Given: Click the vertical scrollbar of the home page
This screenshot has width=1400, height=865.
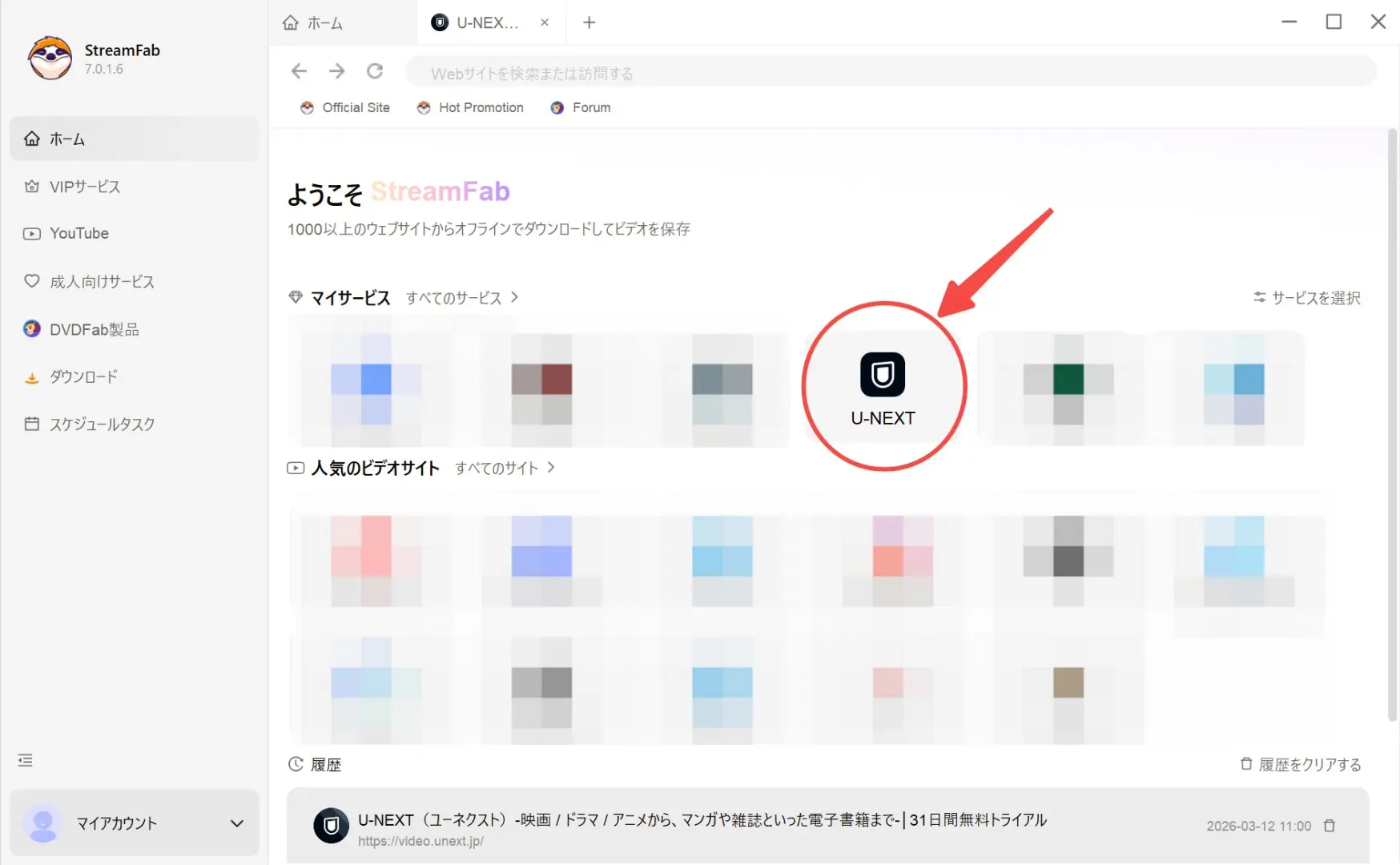Looking at the screenshot, I should coord(1393,424).
